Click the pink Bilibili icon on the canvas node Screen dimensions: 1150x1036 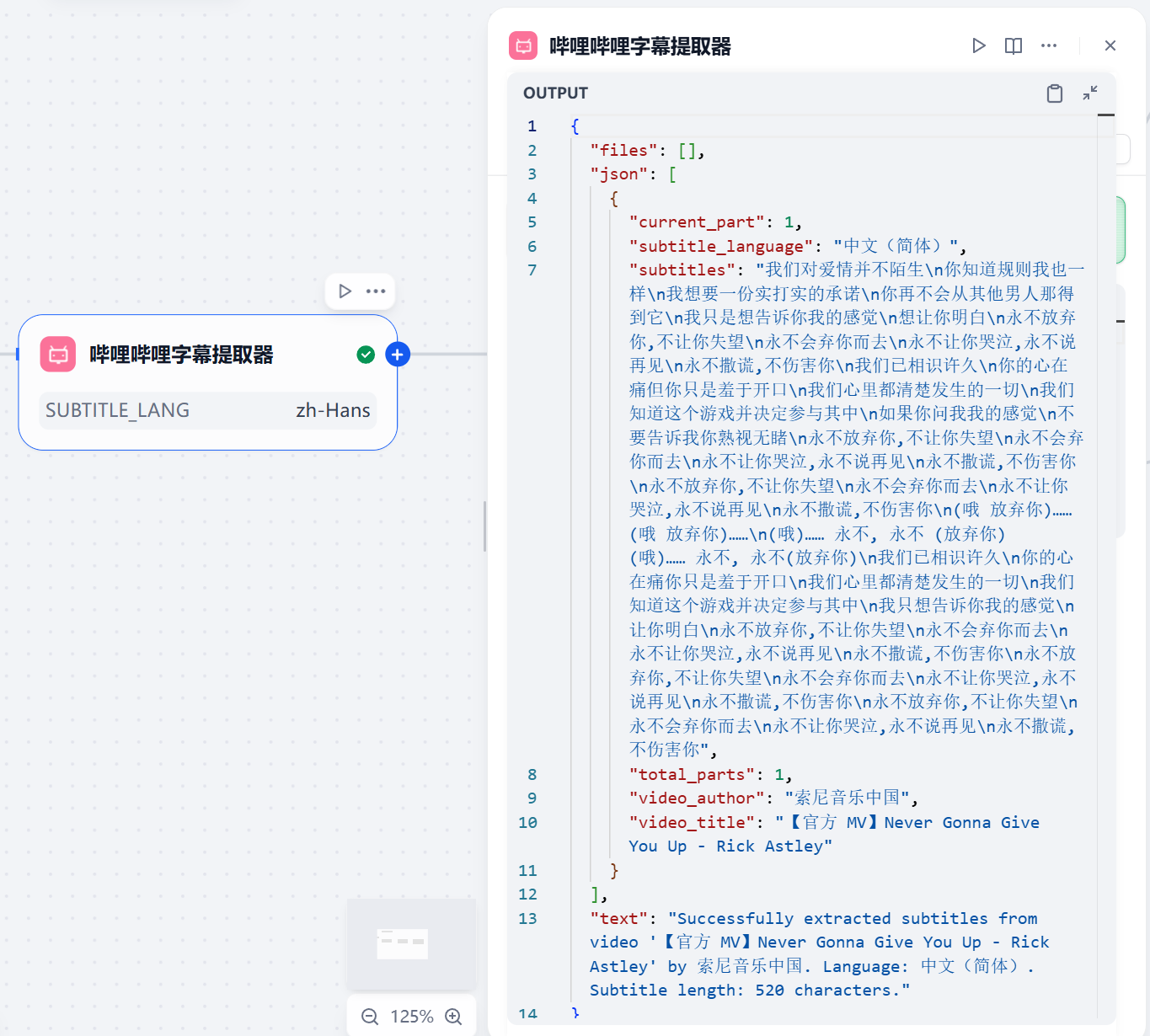(x=58, y=355)
